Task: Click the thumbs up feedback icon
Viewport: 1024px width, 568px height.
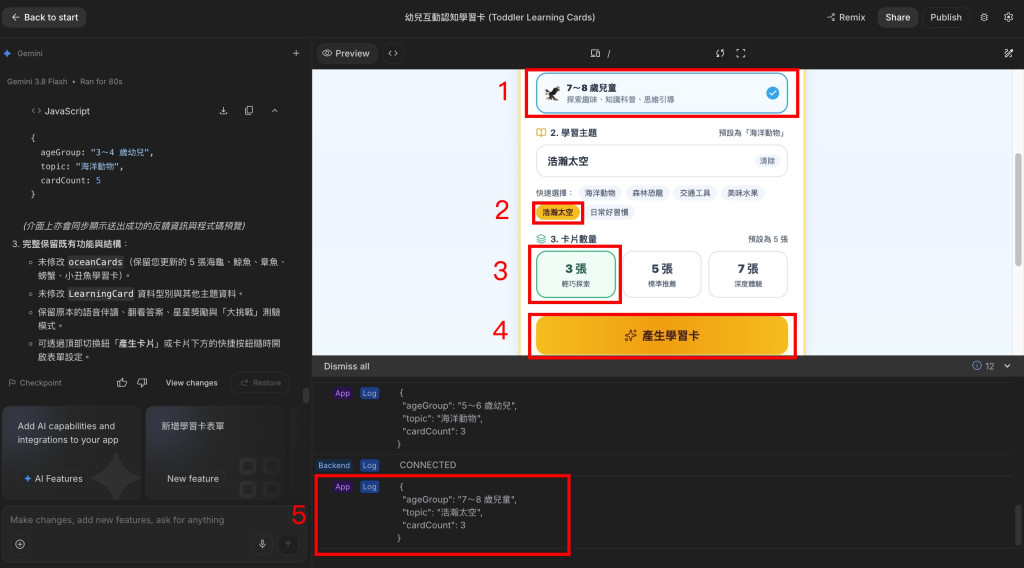Action: [x=122, y=383]
